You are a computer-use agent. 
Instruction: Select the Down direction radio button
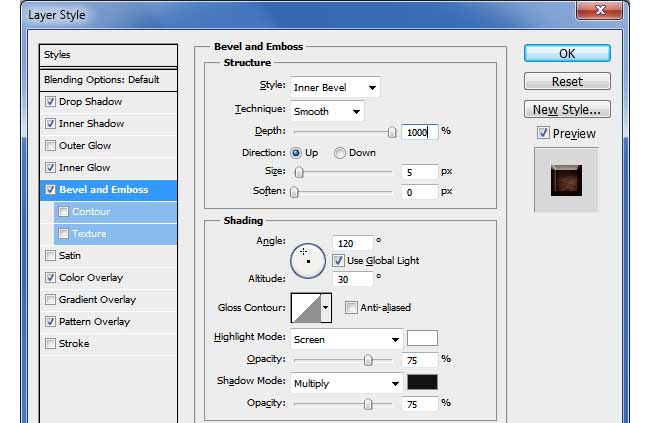(340, 153)
